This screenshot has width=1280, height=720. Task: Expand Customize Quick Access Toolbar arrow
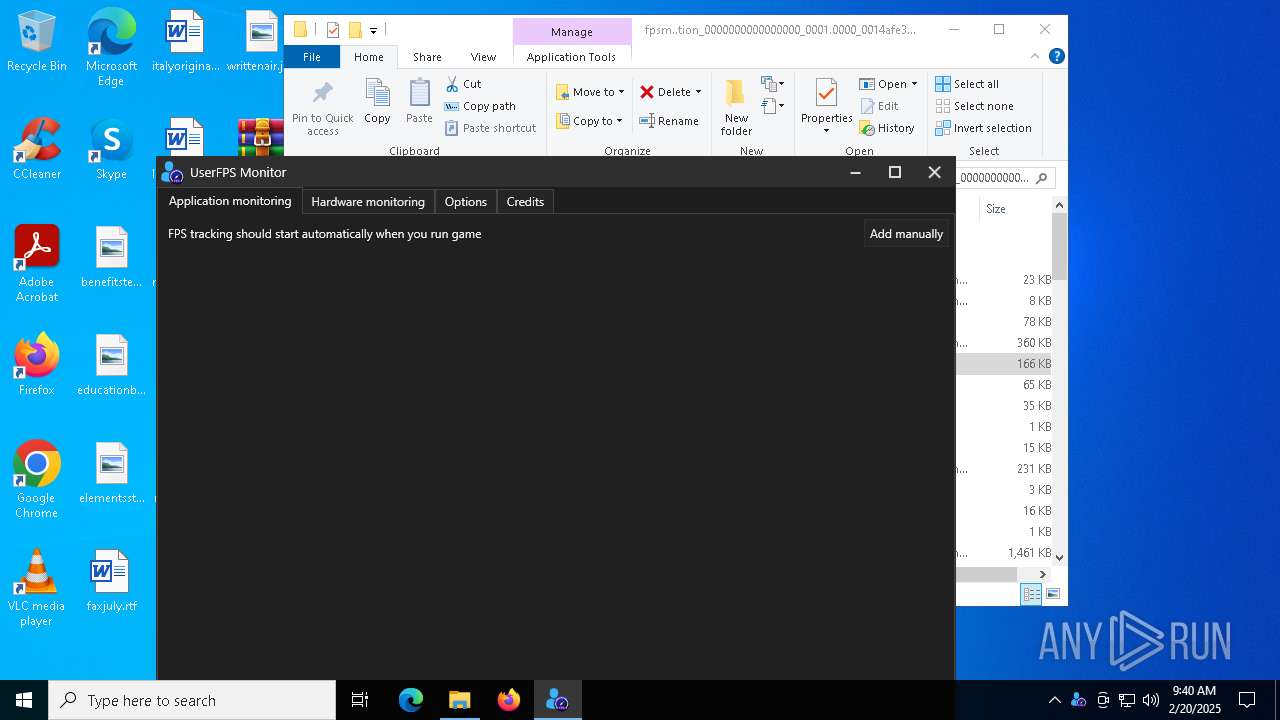click(x=373, y=31)
